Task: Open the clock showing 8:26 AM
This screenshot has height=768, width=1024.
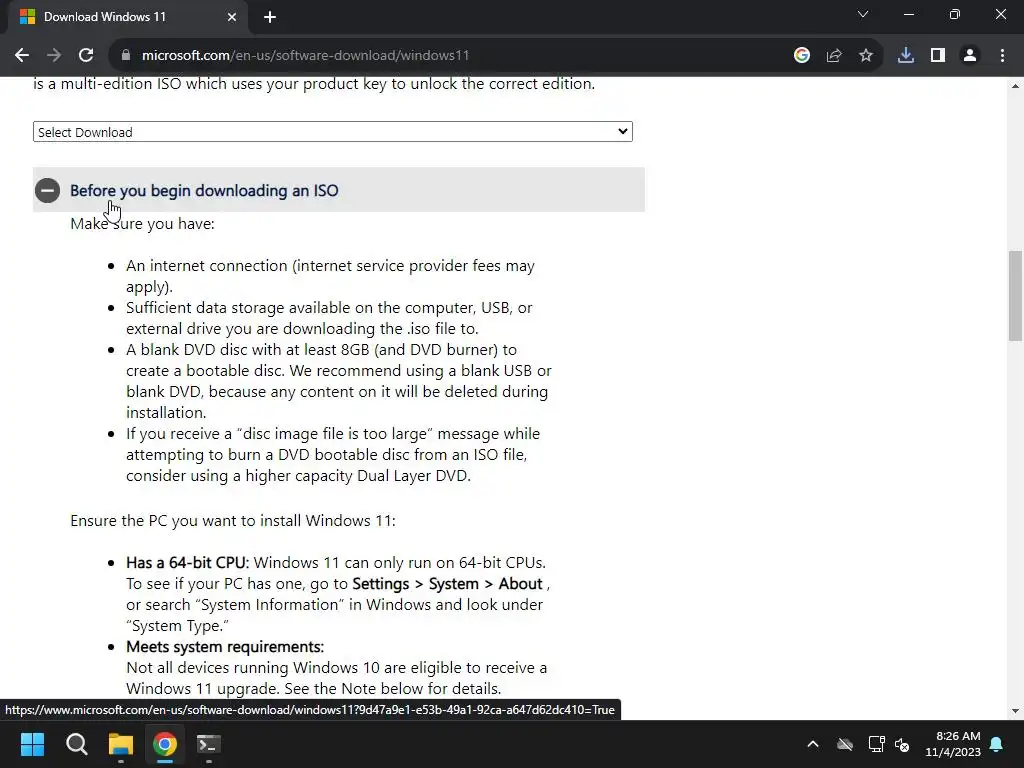Action: [953, 744]
